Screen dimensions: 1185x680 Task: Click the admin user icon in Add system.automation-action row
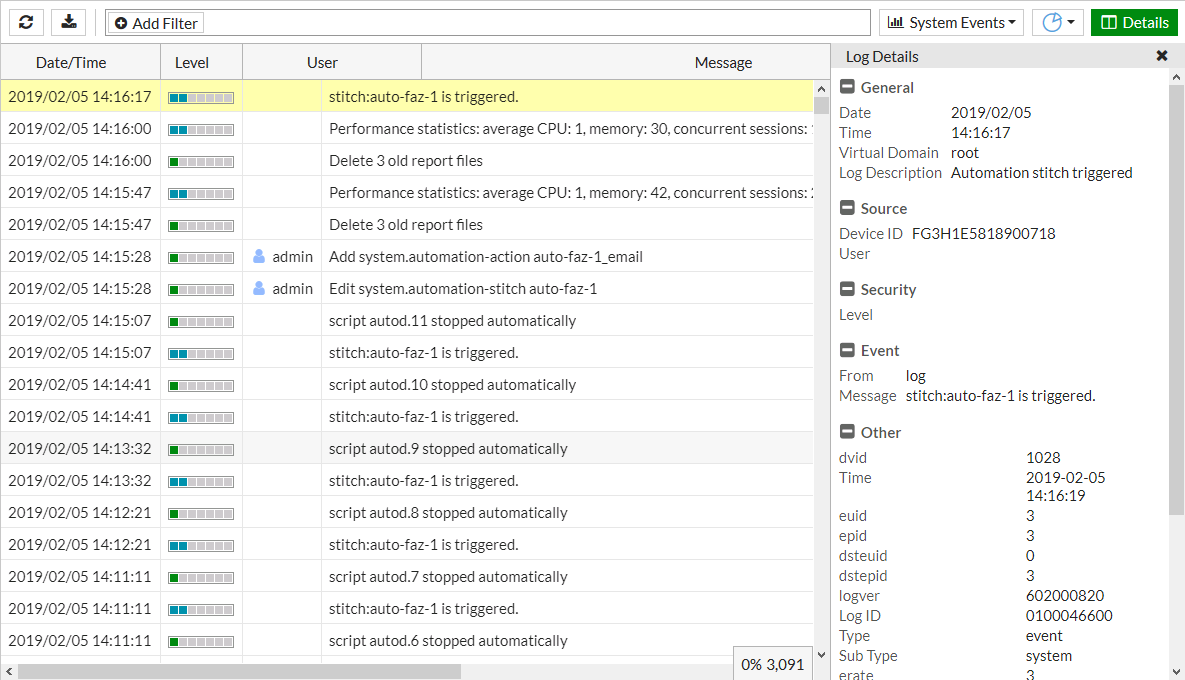pos(259,257)
